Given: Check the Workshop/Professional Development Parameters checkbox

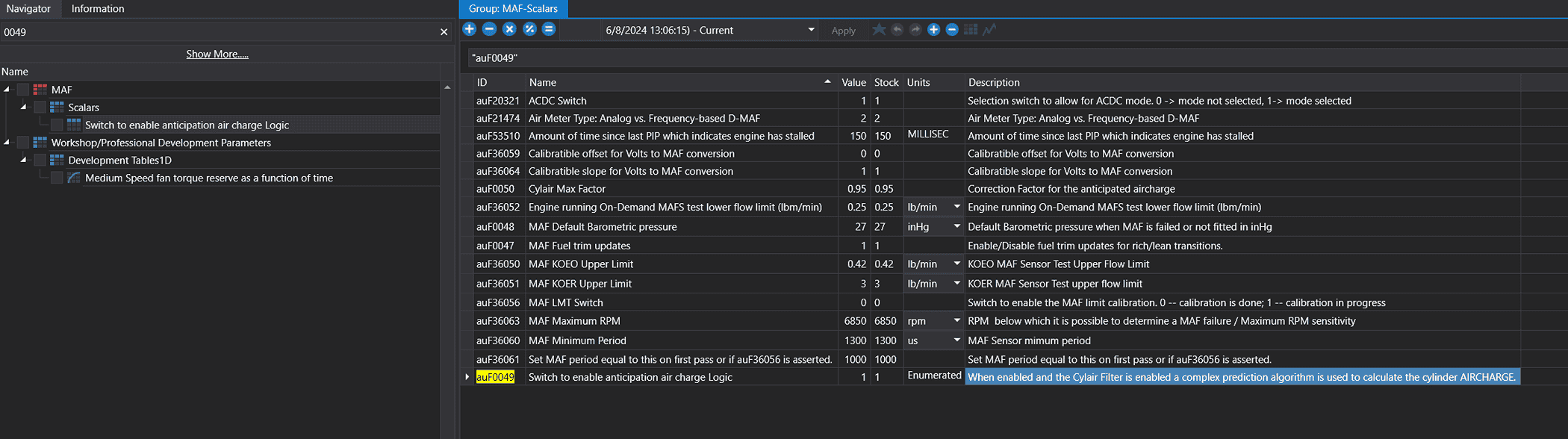Looking at the screenshot, I should (23, 143).
